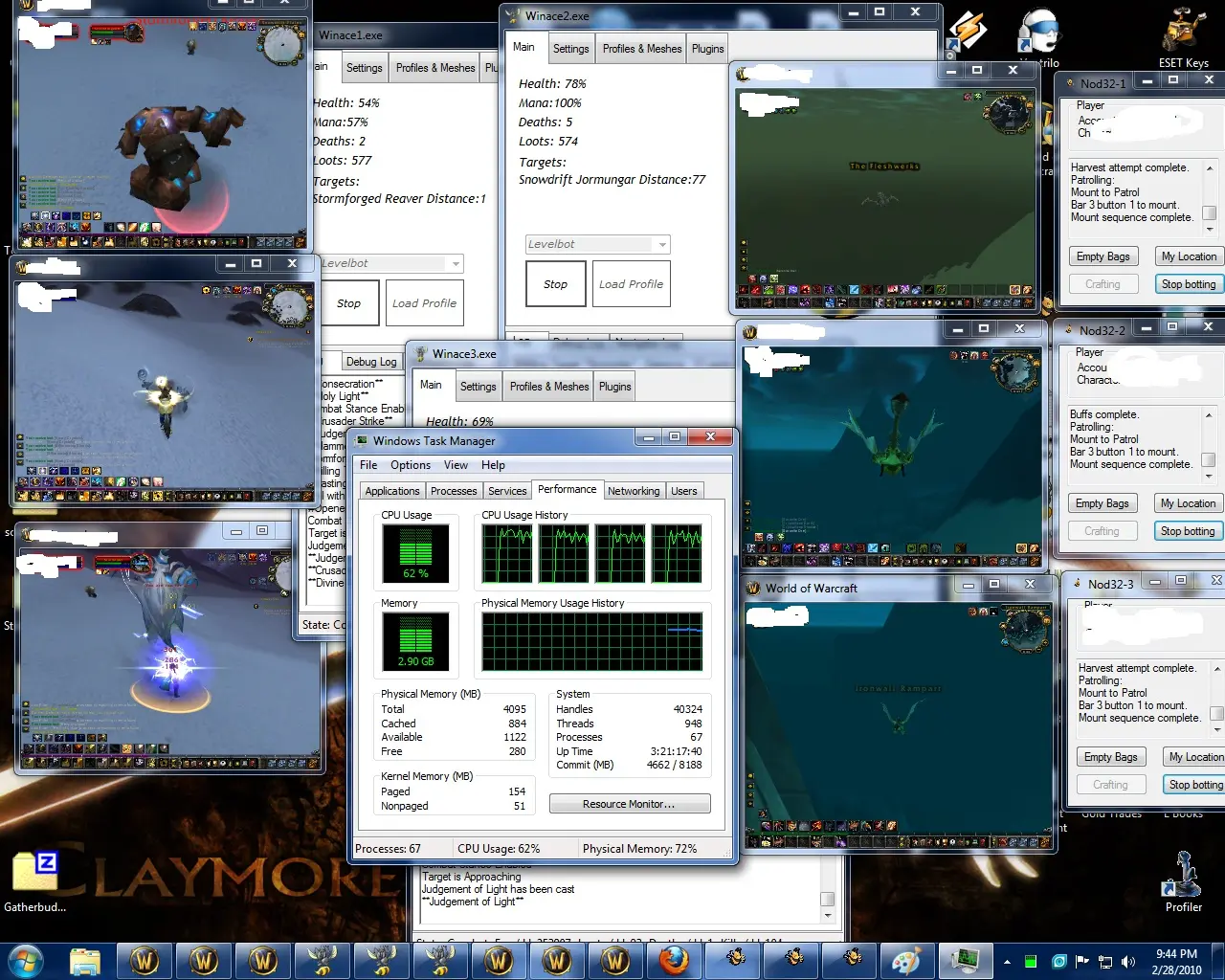
Task: Switch to the Applications tab
Action: 392,491
